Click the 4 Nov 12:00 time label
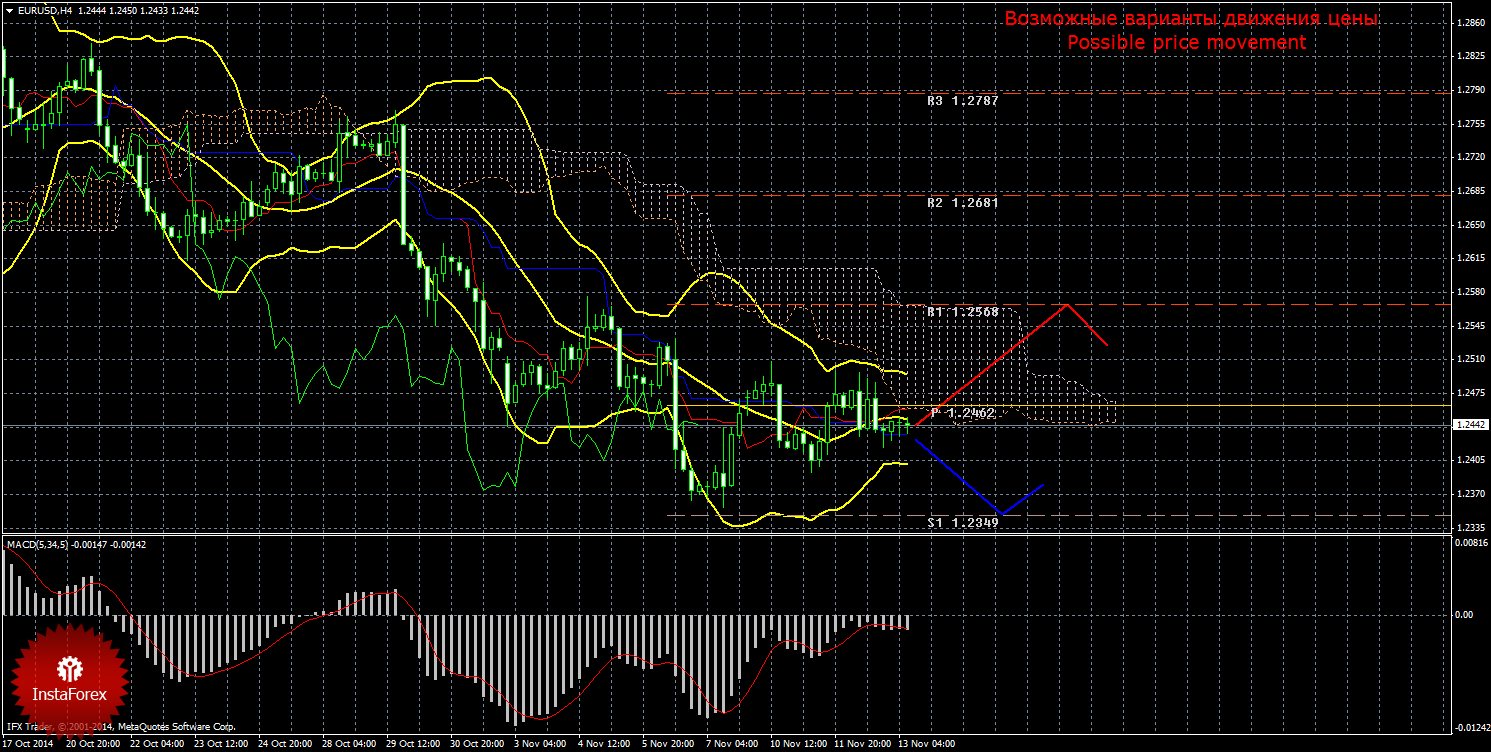This screenshot has width=1491, height=752. pyautogui.click(x=603, y=744)
